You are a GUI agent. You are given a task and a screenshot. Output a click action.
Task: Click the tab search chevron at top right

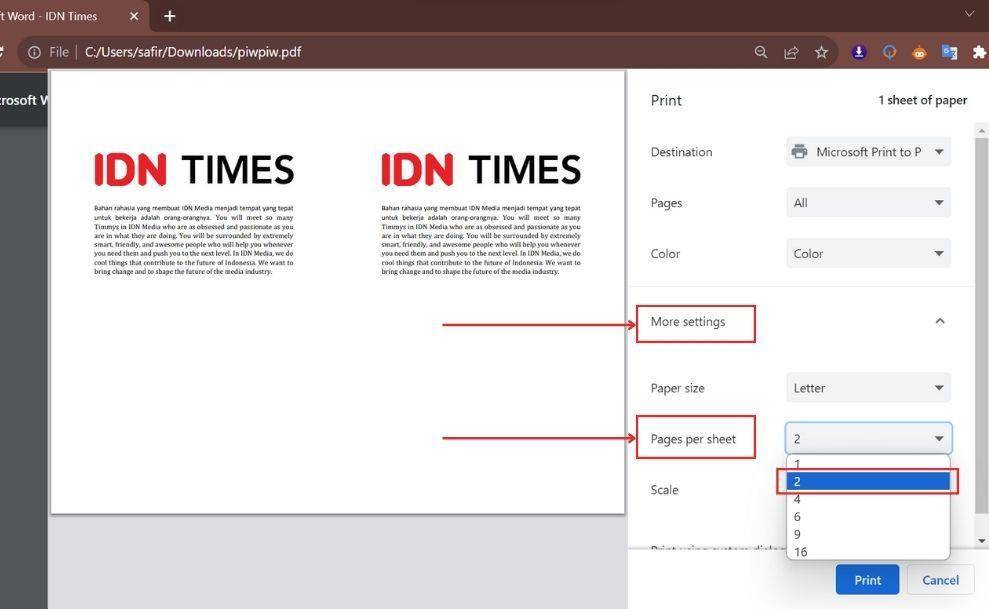(969, 14)
